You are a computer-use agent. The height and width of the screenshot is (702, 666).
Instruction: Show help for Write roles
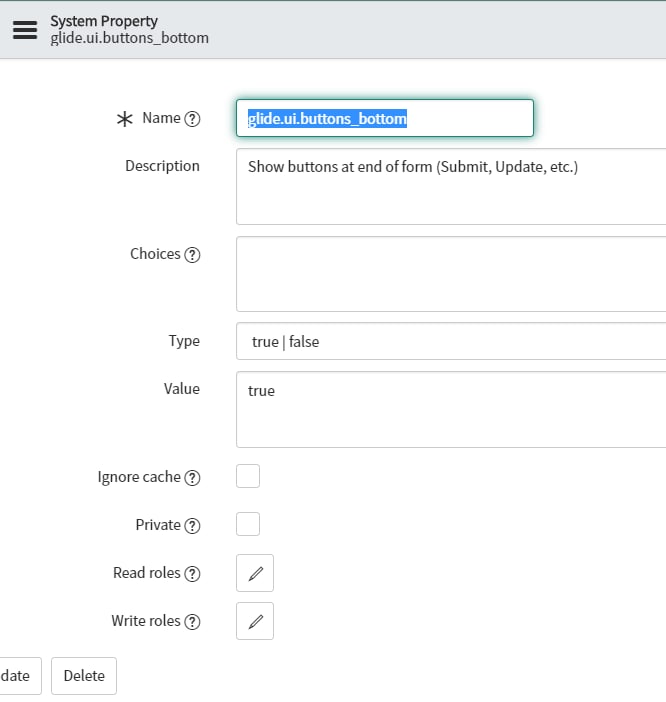(x=192, y=621)
